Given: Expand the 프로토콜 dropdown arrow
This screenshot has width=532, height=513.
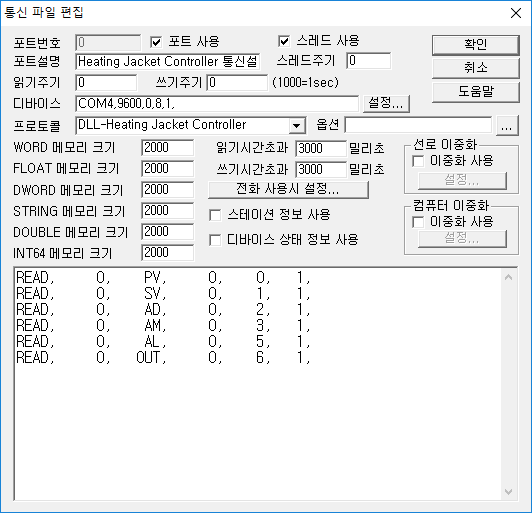Looking at the screenshot, I should point(297,126).
